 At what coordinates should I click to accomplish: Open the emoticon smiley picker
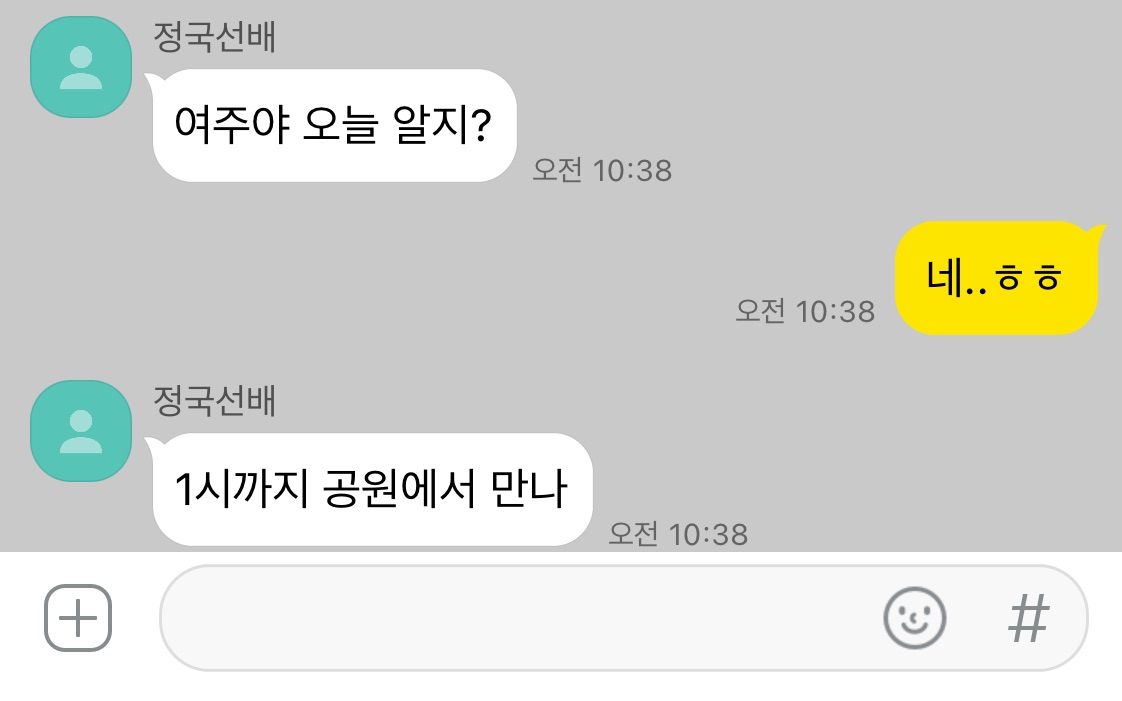point(914,618)
